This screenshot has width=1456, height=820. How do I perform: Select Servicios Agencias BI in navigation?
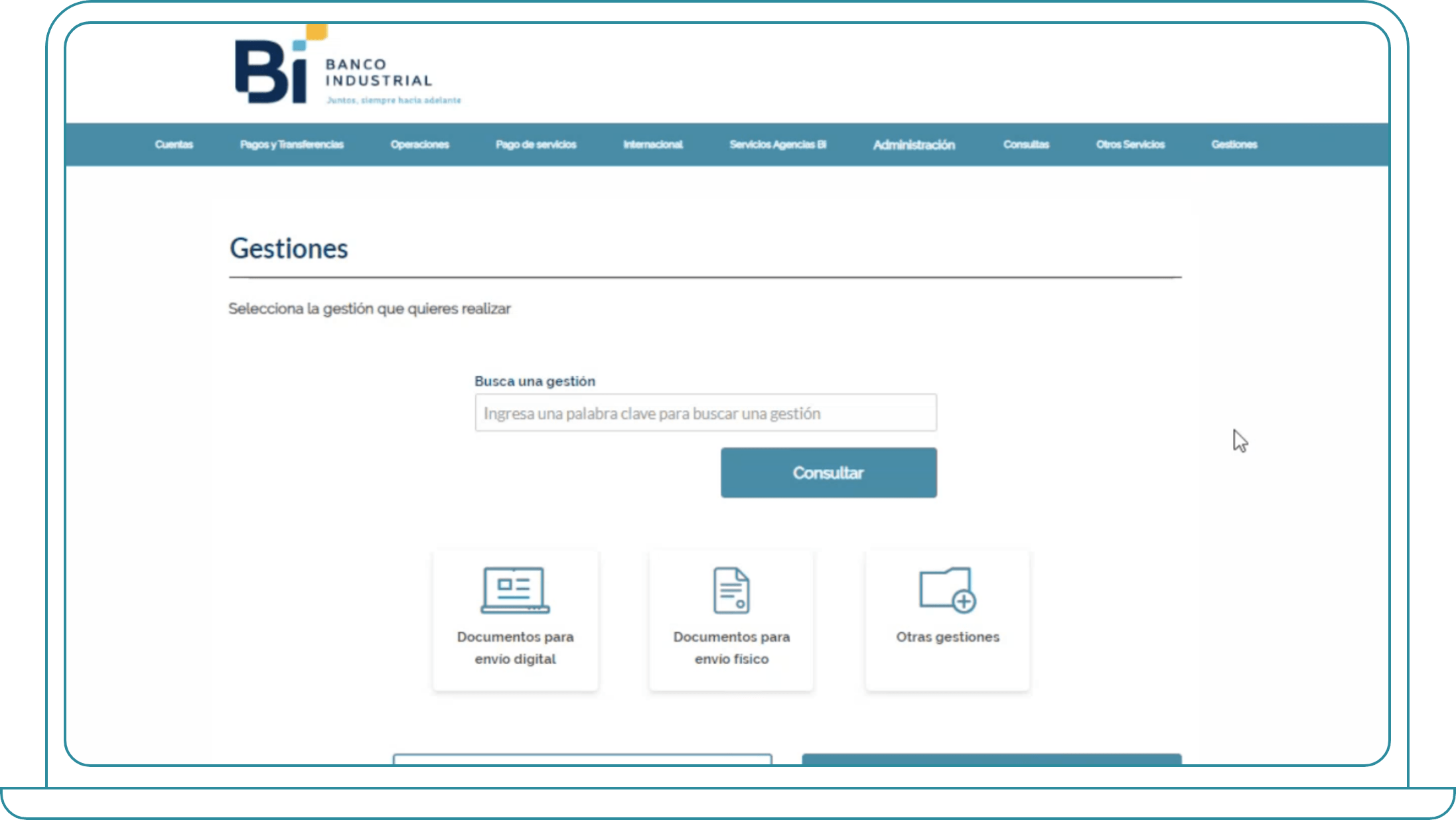778,145
